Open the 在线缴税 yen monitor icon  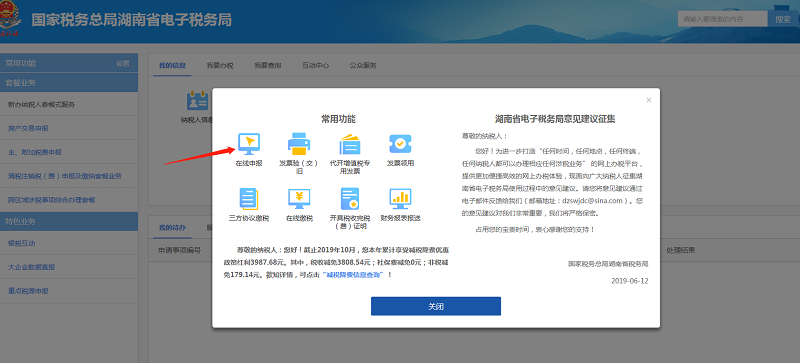299,199
